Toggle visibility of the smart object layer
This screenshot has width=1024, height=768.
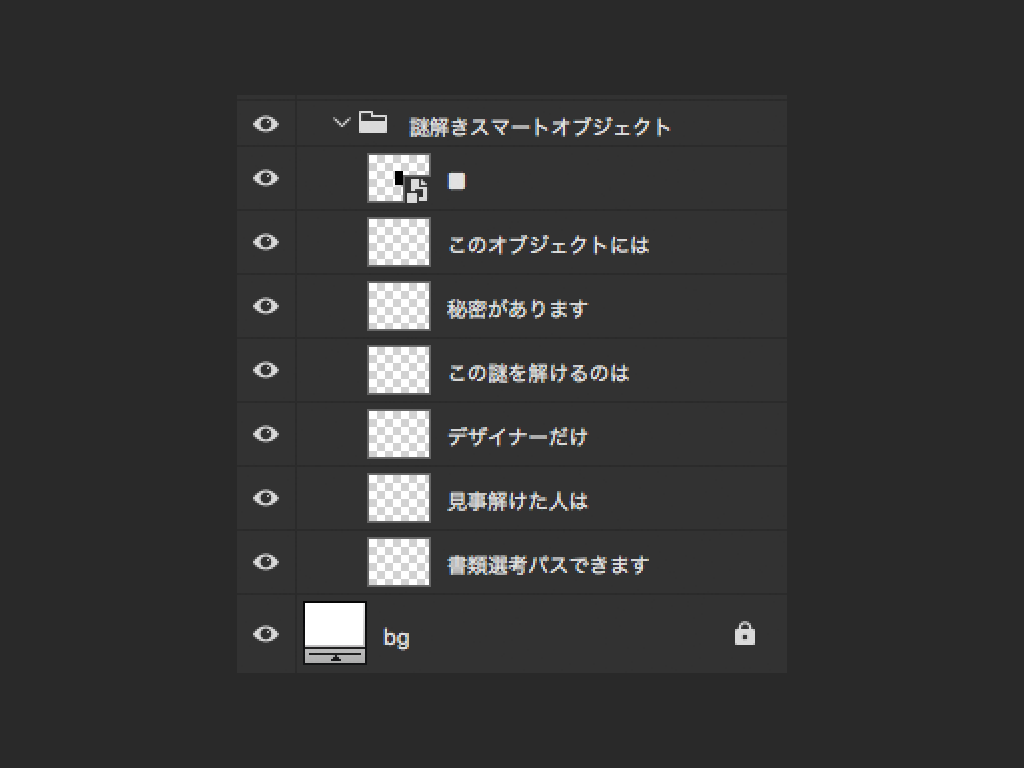(x=266, y=178)
